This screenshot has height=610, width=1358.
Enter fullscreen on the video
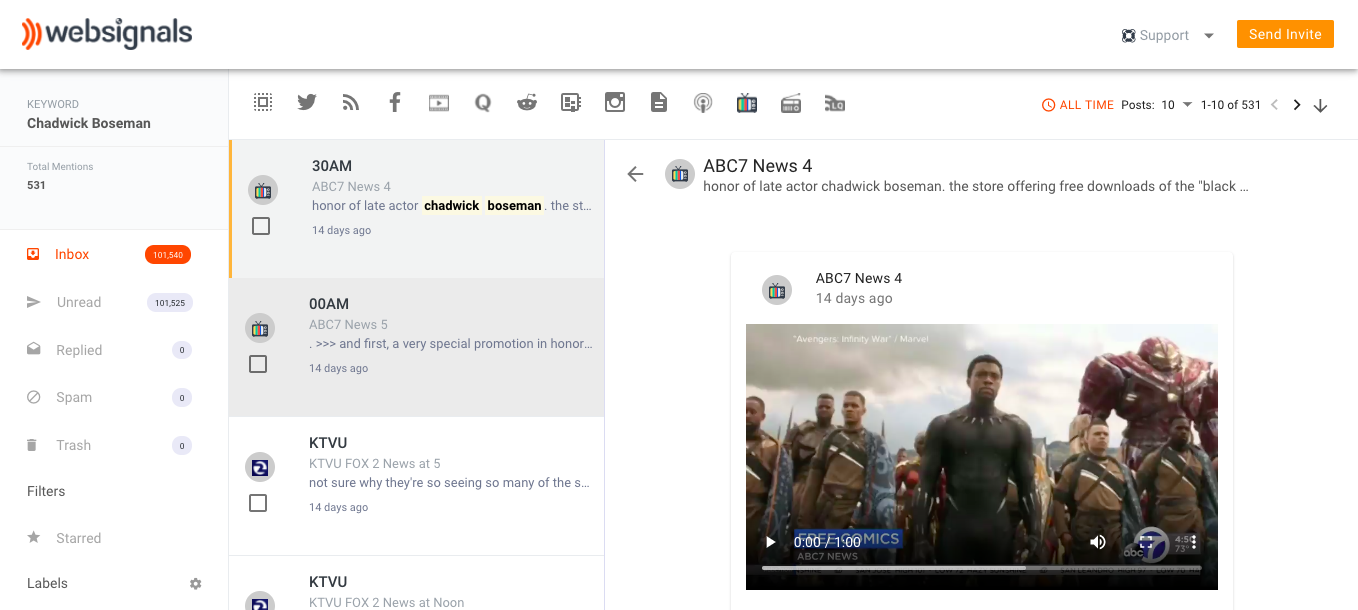click(x=1147, y=542)
